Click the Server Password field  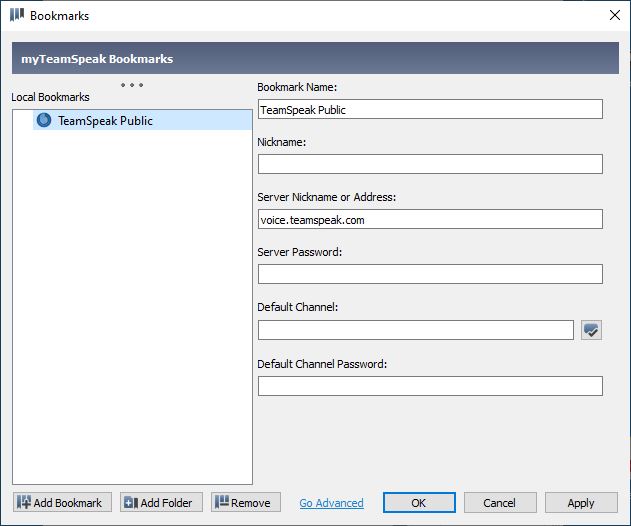pyautogui.click(x=430, y=274)
